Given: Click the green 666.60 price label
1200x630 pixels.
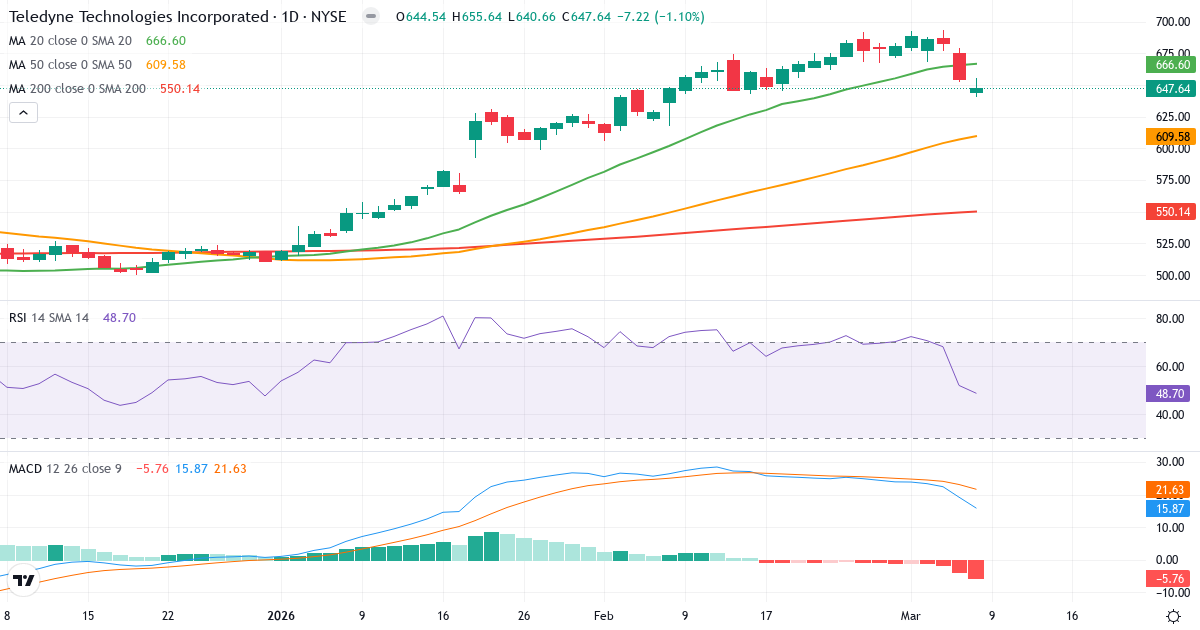Looking at the screenshot, I should pyautogui.click(x=1171, y=63).
